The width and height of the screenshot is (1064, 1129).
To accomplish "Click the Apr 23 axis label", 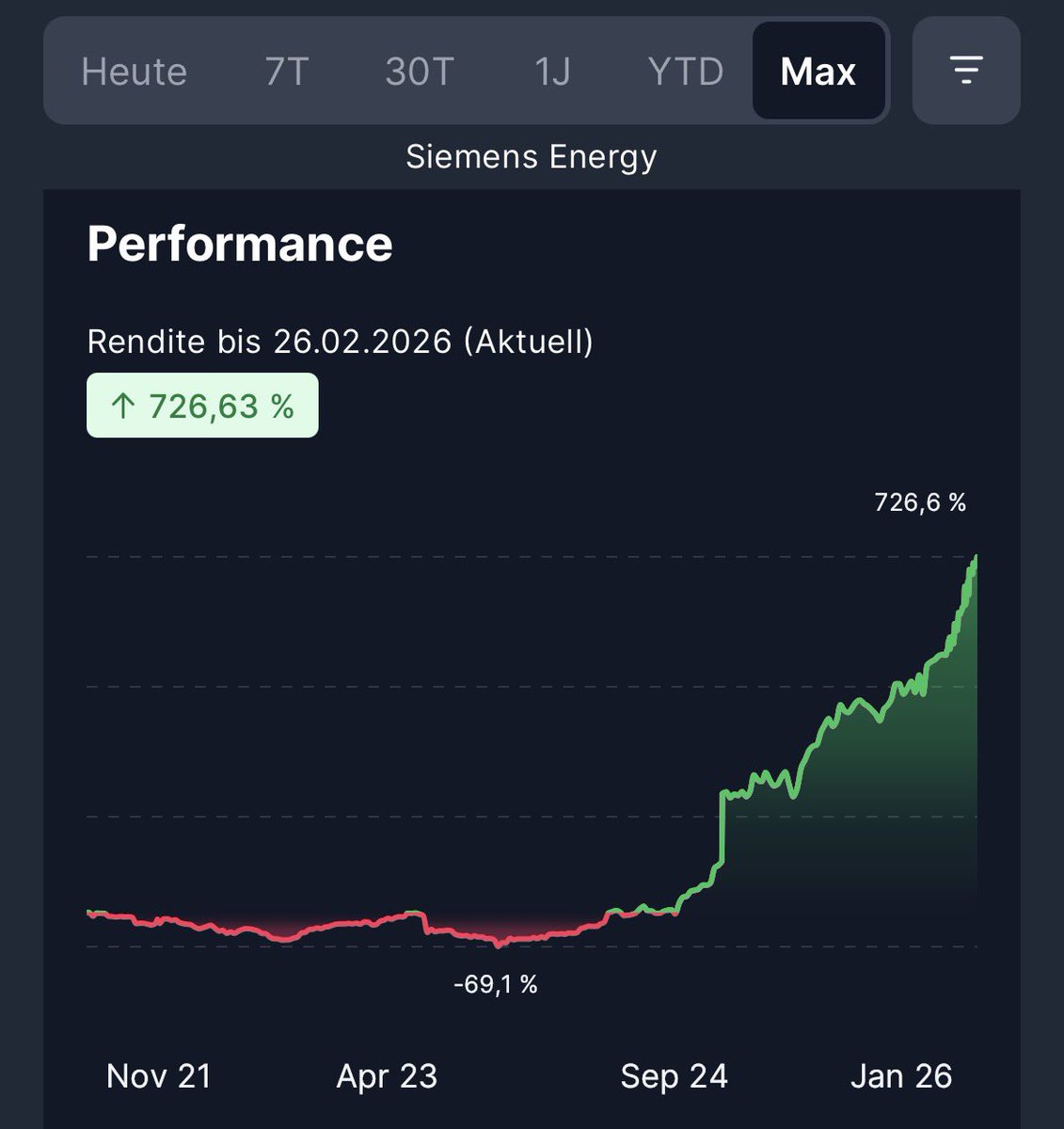I will point(387,1075).
